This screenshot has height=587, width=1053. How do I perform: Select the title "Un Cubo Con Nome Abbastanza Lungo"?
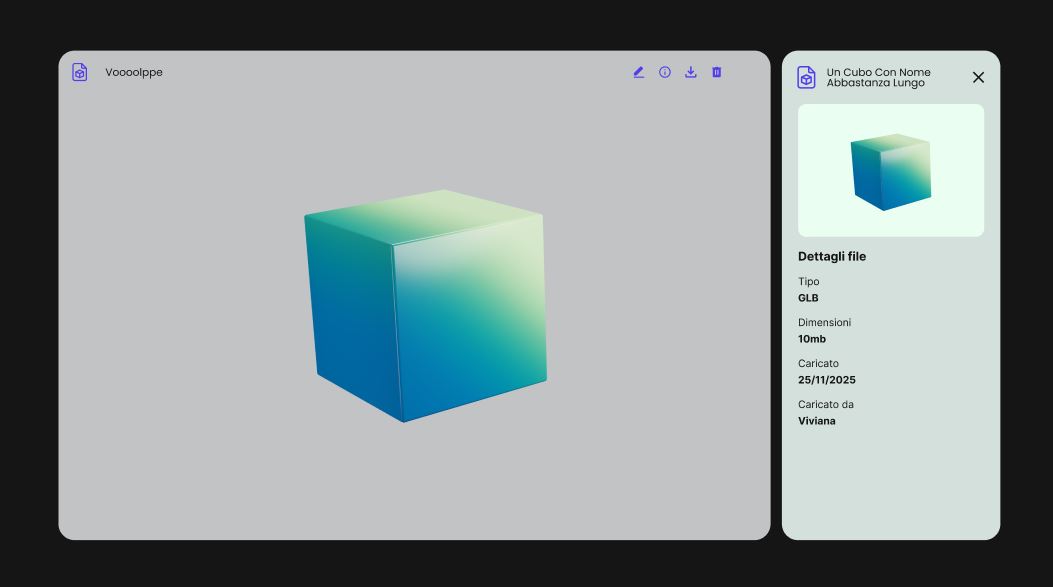point(877,77)
